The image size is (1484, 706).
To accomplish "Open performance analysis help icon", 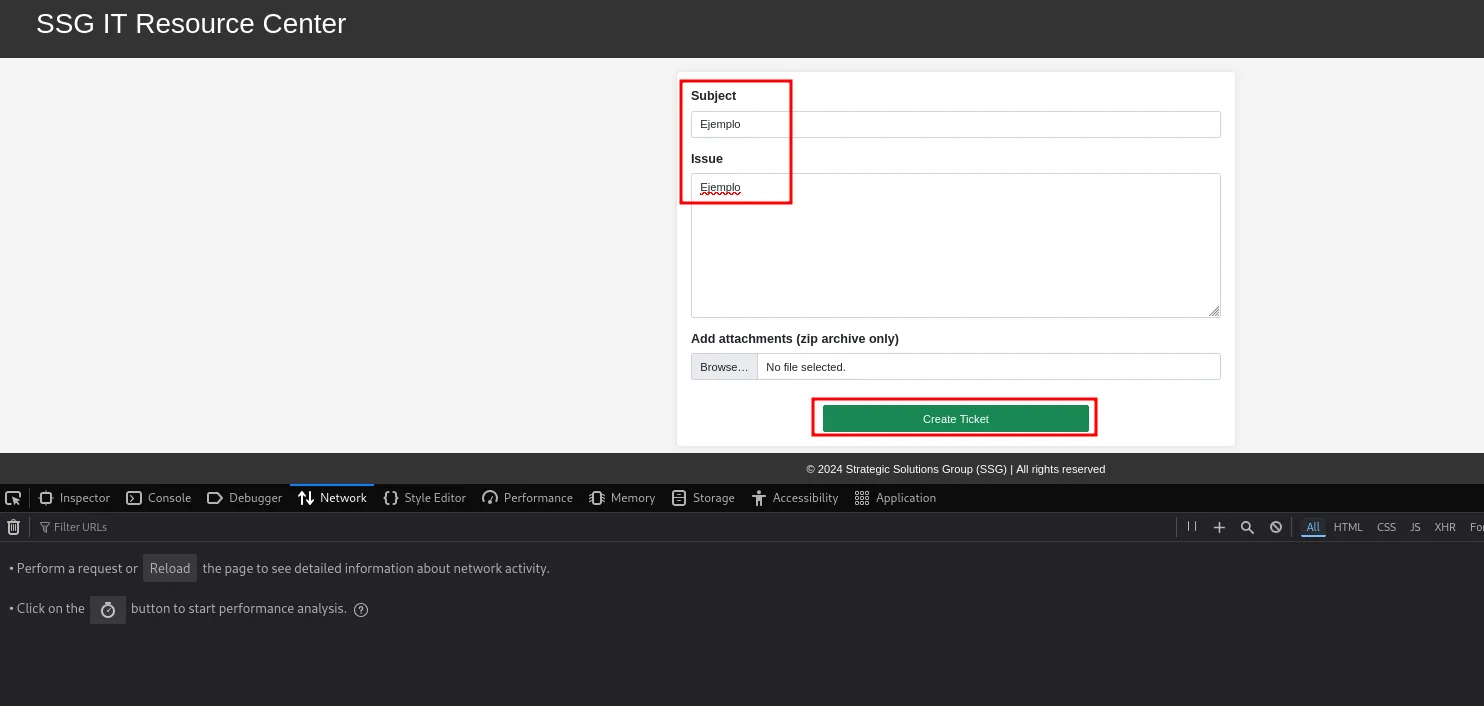I will [361, 610].
